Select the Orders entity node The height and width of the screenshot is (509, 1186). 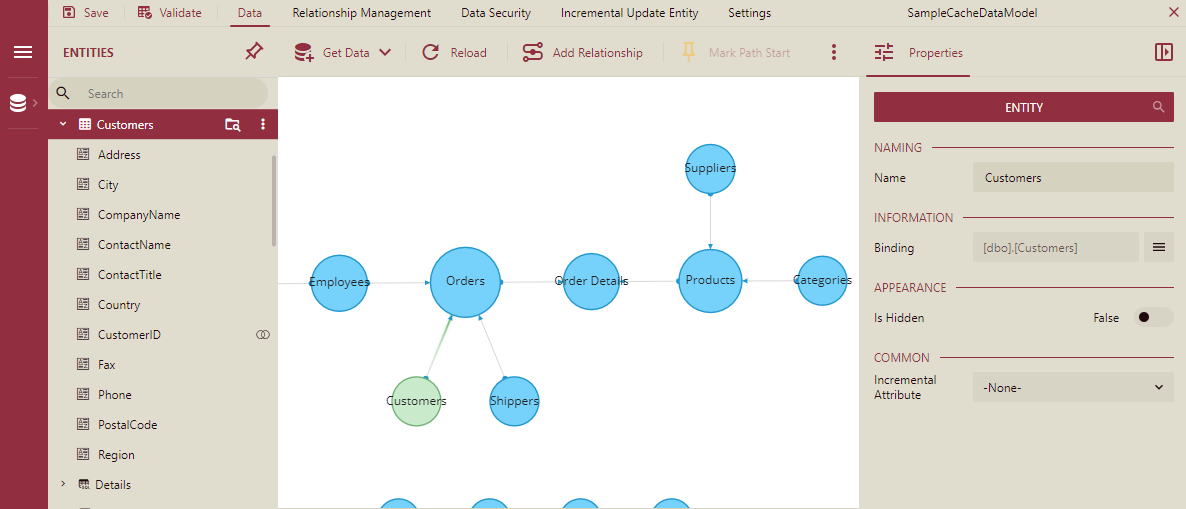(465, 282)
